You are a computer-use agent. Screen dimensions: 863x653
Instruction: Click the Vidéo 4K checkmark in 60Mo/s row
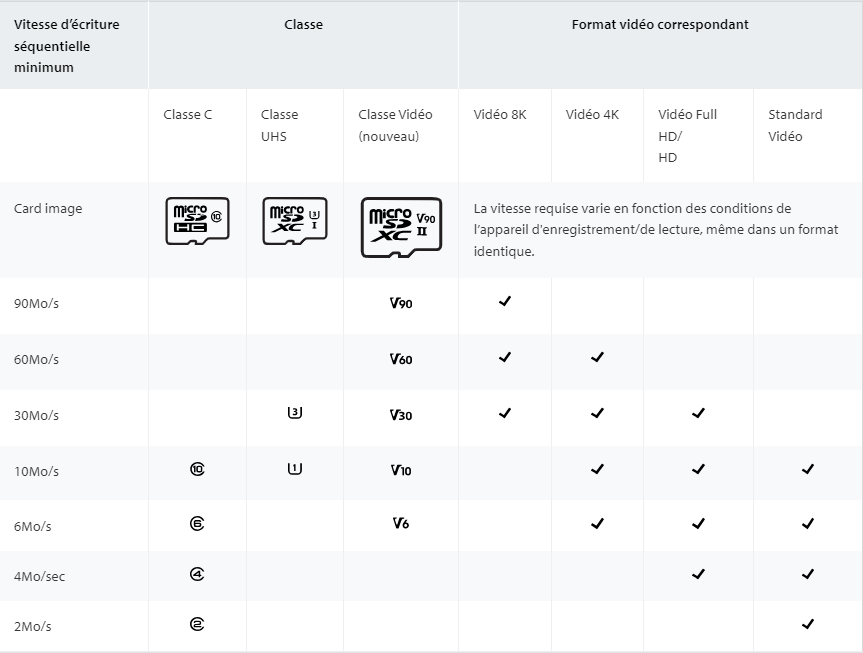pos(597,357)
